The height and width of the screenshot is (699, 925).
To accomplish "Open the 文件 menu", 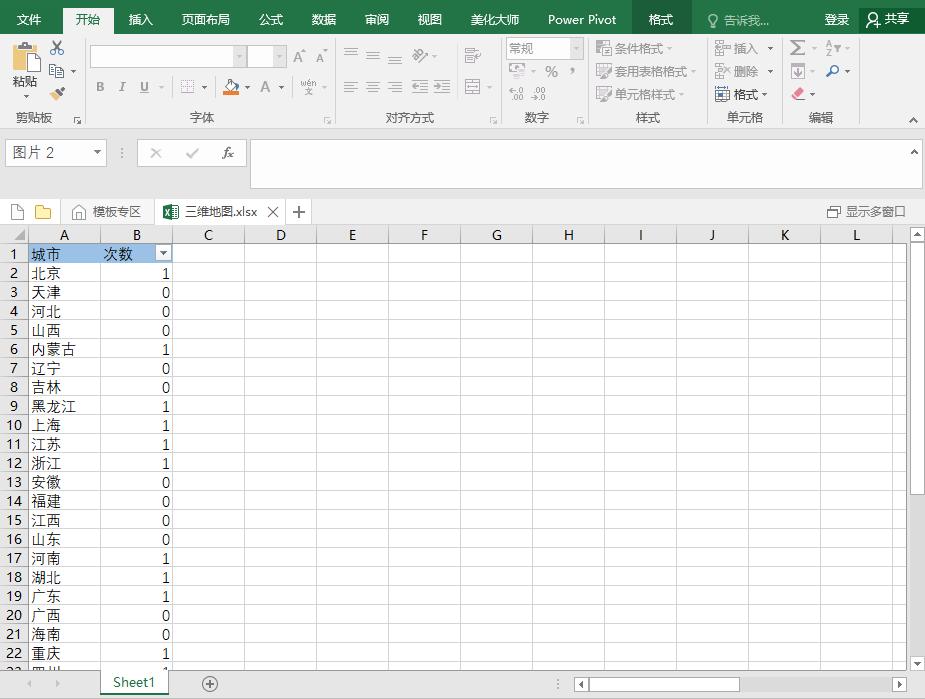I will 29,19.
